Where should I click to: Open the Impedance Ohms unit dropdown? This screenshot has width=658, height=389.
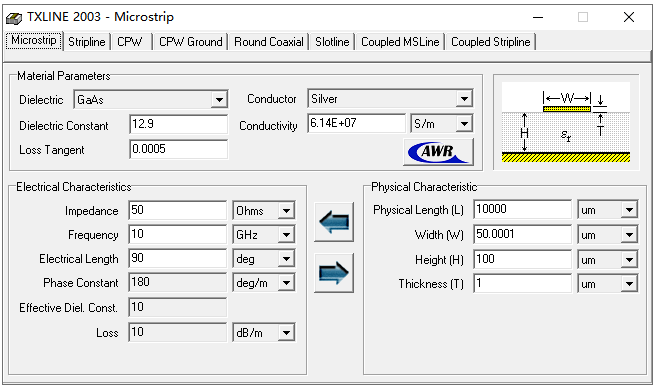287,211
